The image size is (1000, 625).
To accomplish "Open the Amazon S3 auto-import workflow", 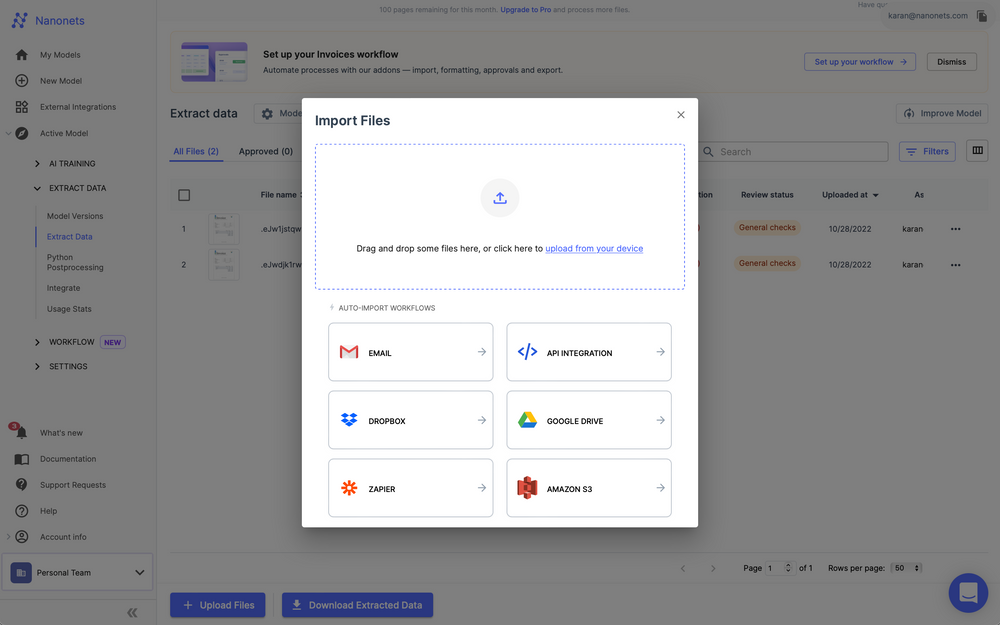I will point(588,488).
